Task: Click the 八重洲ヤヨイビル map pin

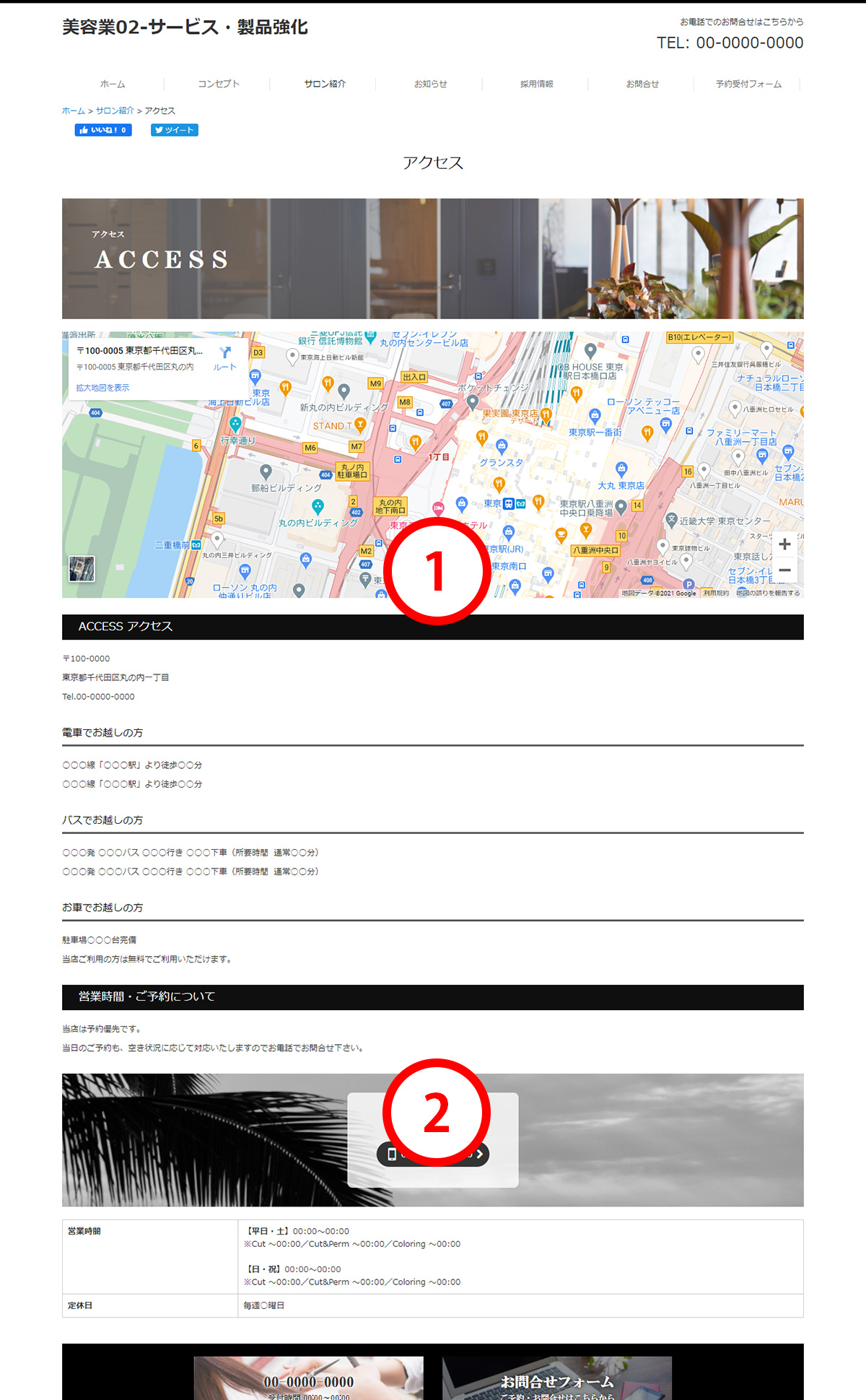Action: coord(686,560)
